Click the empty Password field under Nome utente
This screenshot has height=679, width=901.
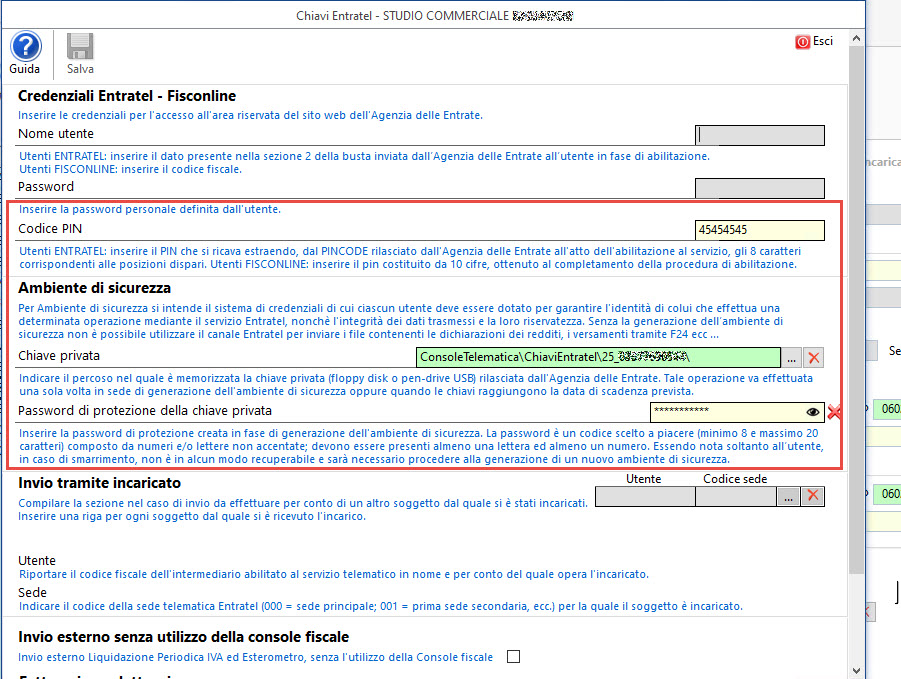click(x=760, y=188)
